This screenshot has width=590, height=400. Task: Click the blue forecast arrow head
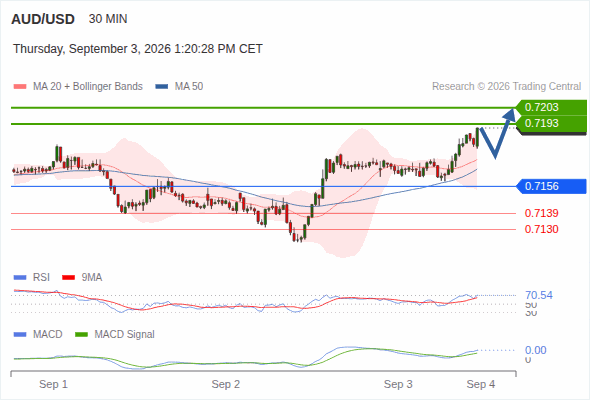[x=509, y=114]
